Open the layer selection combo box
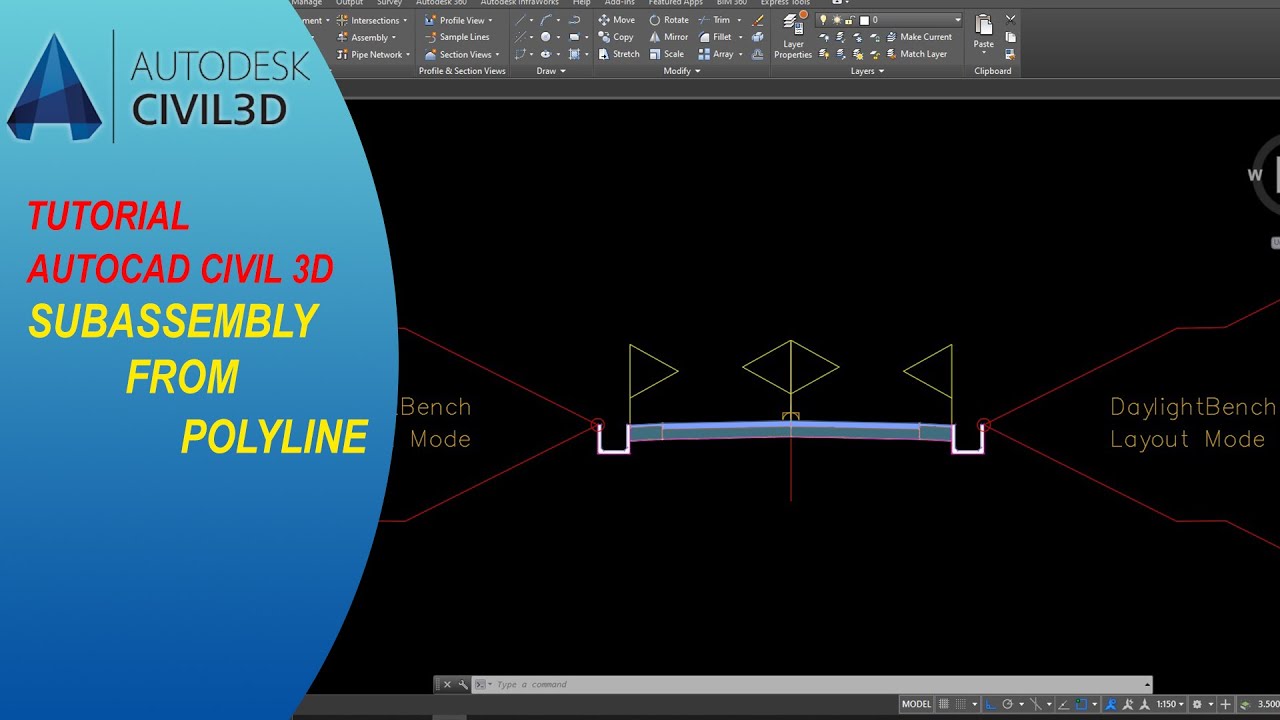This screenshot has height=720, width=1280. pyautogui.click(x=889, y=20)
